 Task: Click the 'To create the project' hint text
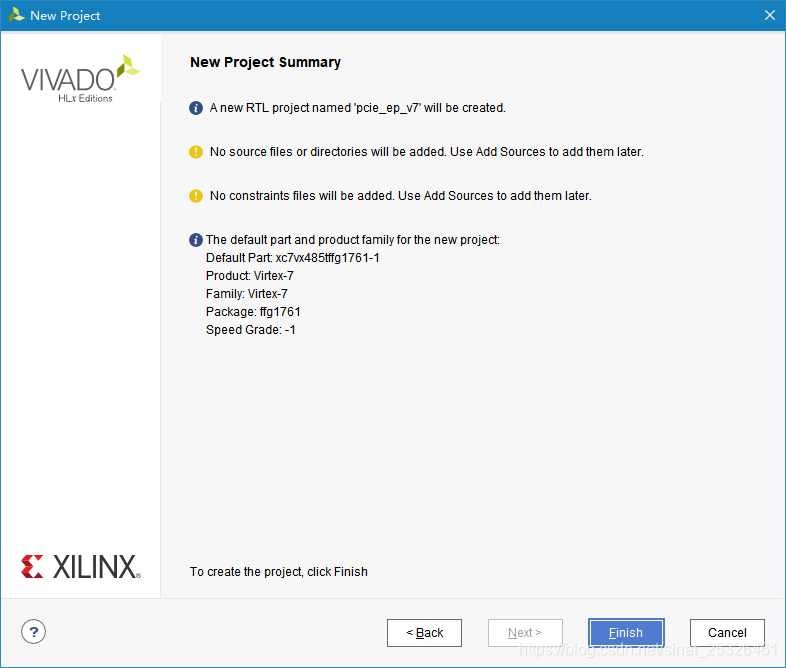click(x=279, y=572)
